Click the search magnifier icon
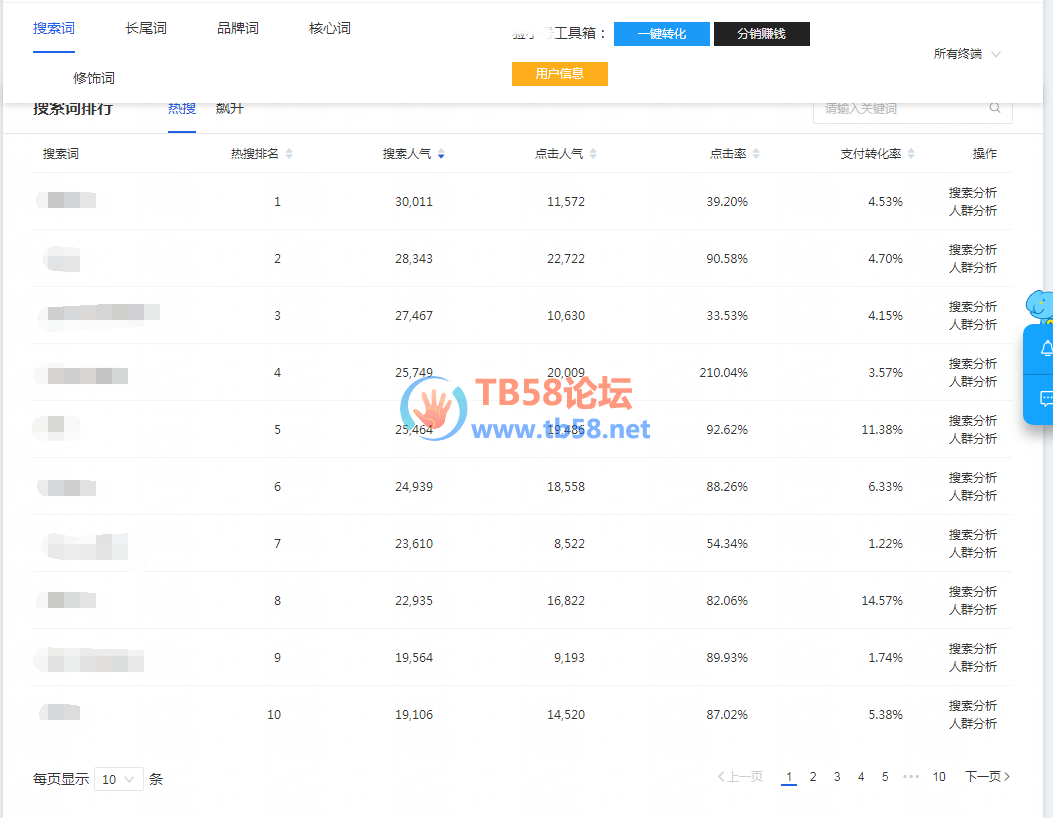Viewport: 1053px width, 818px height. tap(995, 109)
